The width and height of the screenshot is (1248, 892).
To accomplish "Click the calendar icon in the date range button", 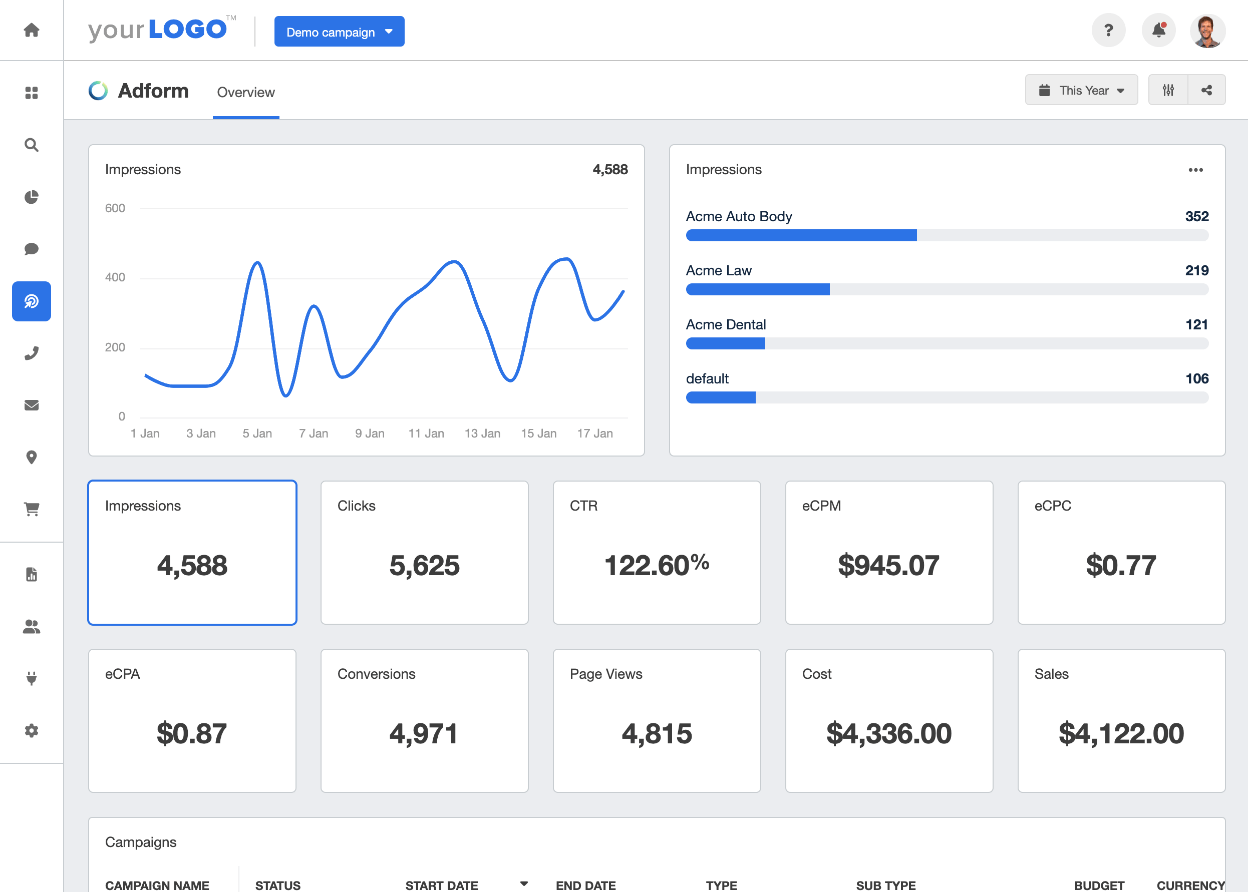I will pyautogui.click(x=1044, y=90).
